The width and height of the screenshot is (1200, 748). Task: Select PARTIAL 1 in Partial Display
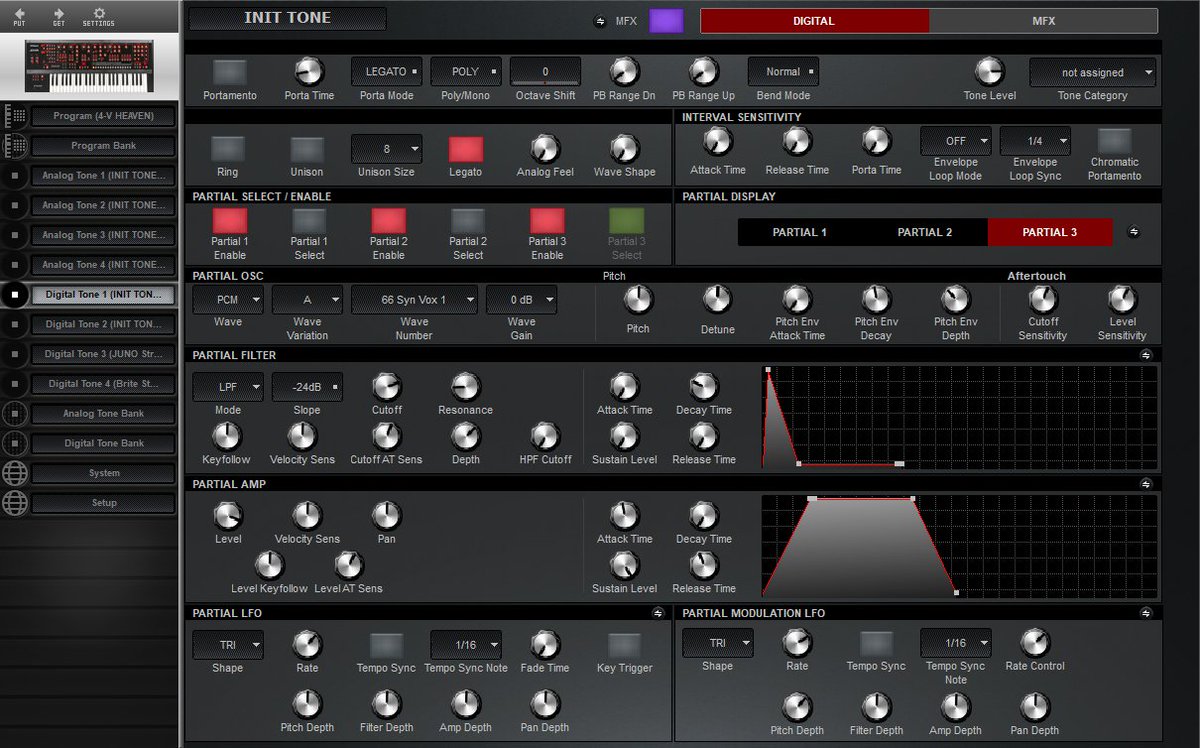pos(800,231)
